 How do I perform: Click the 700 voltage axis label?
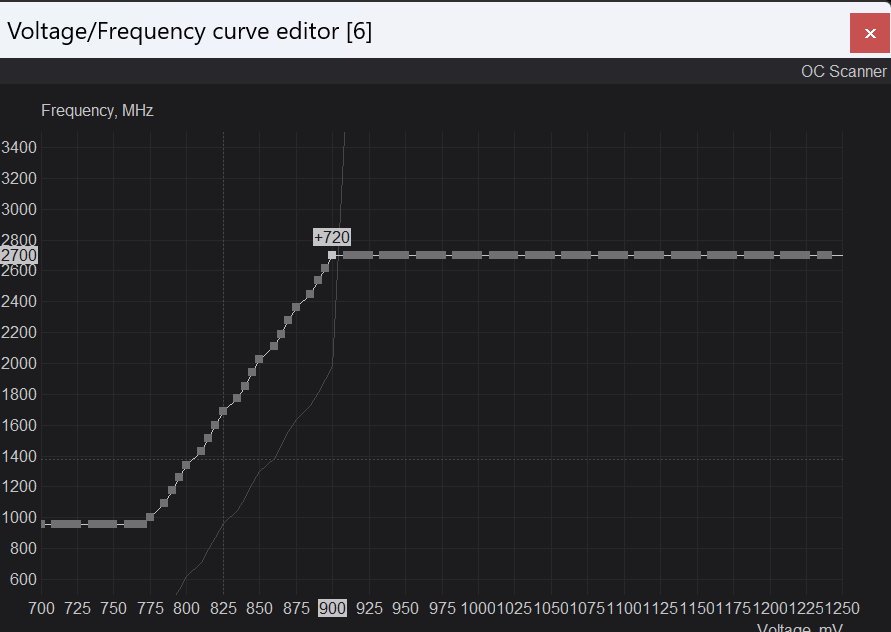(x=41, y=609)
